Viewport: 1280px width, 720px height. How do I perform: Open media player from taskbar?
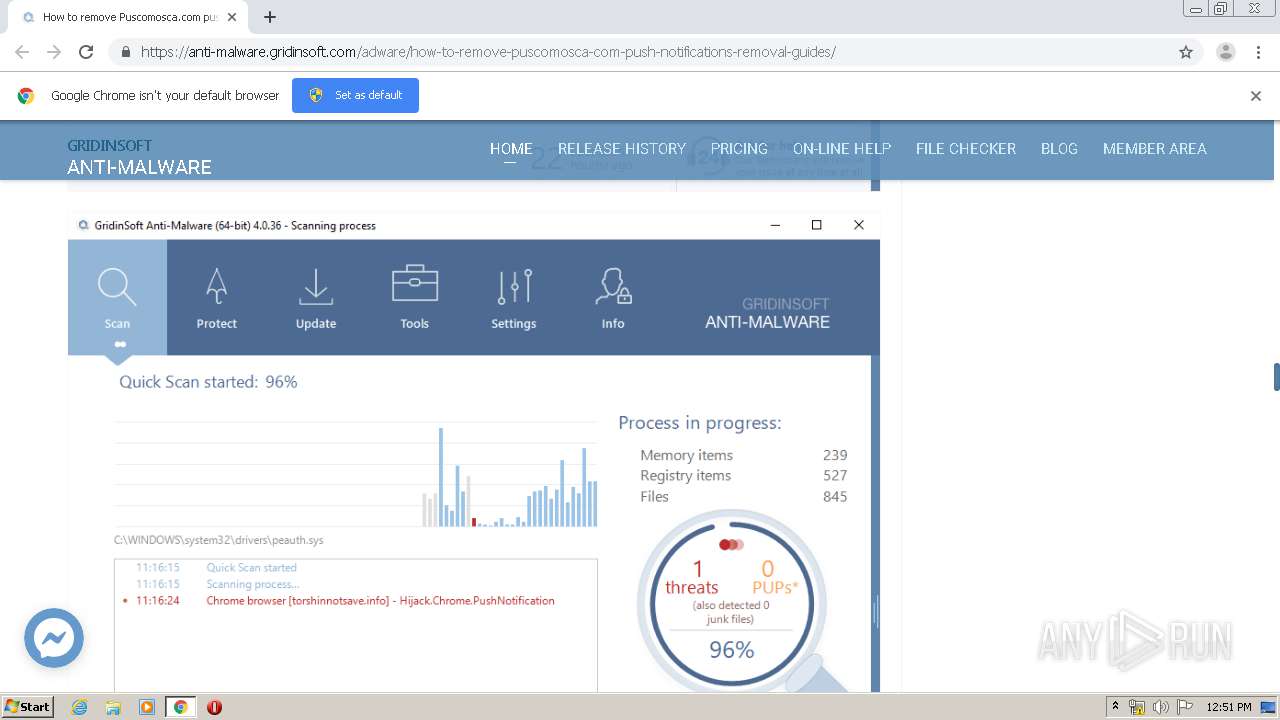tap(147, 707)
